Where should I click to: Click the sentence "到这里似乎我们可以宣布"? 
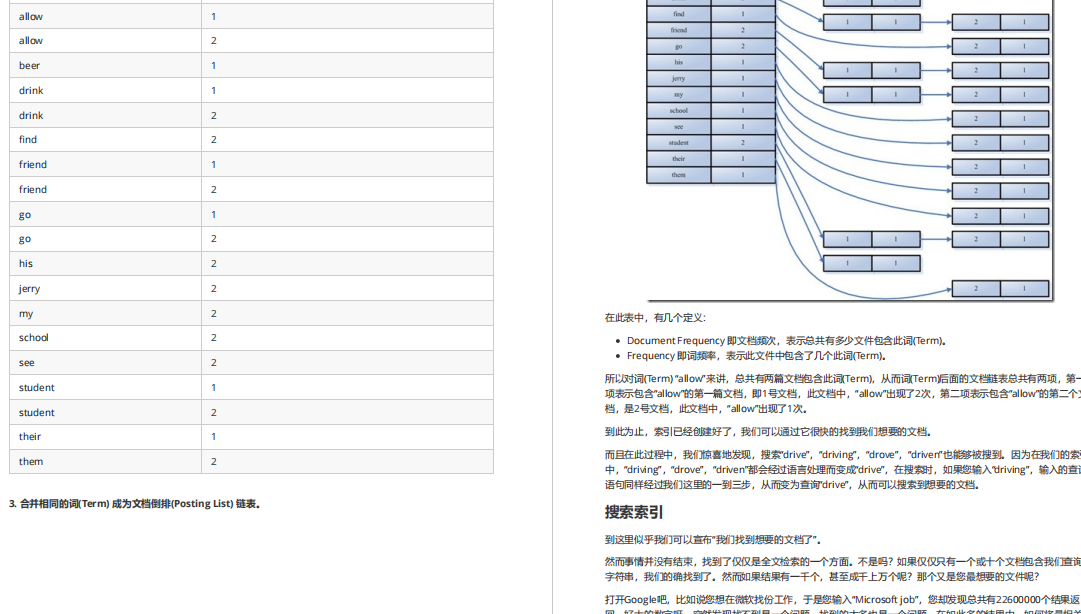[x=713, y=540]
